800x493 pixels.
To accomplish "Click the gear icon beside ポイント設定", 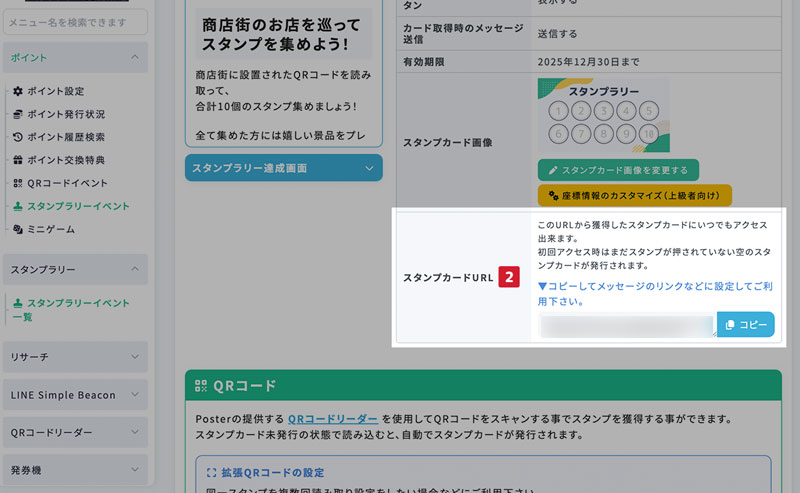I will (18, 91).
